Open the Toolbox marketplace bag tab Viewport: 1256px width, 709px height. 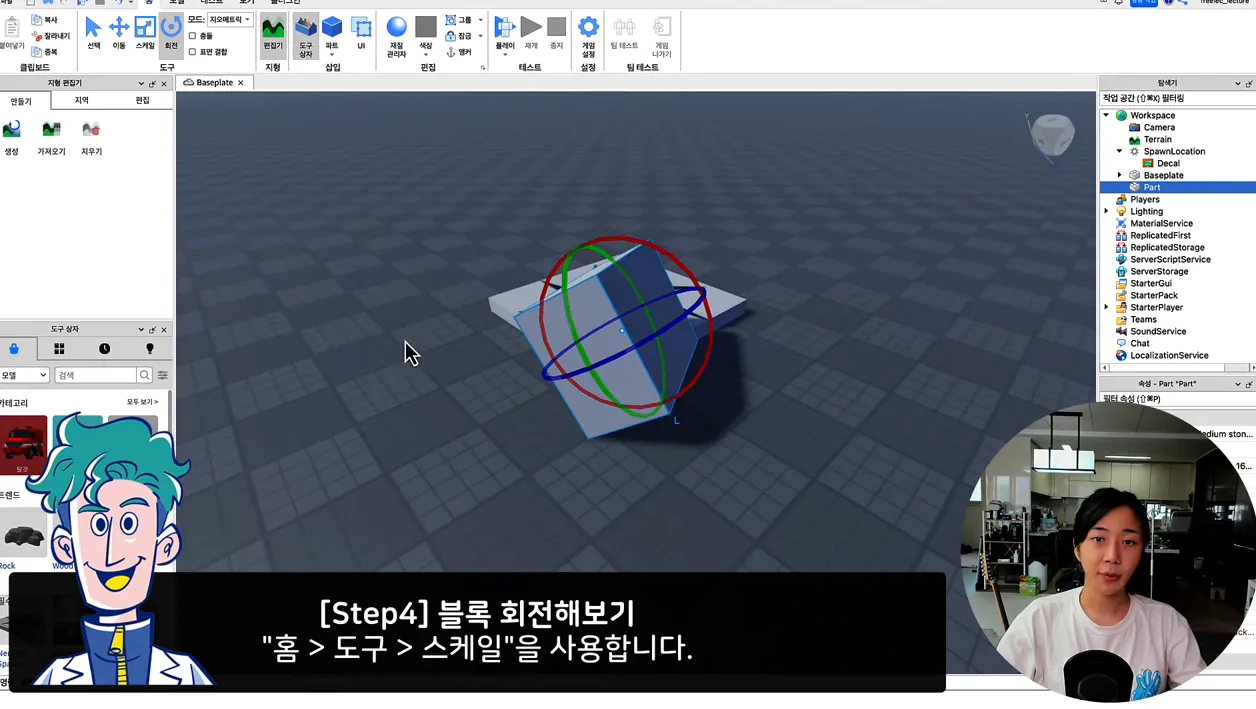click(x=14, y=349)
